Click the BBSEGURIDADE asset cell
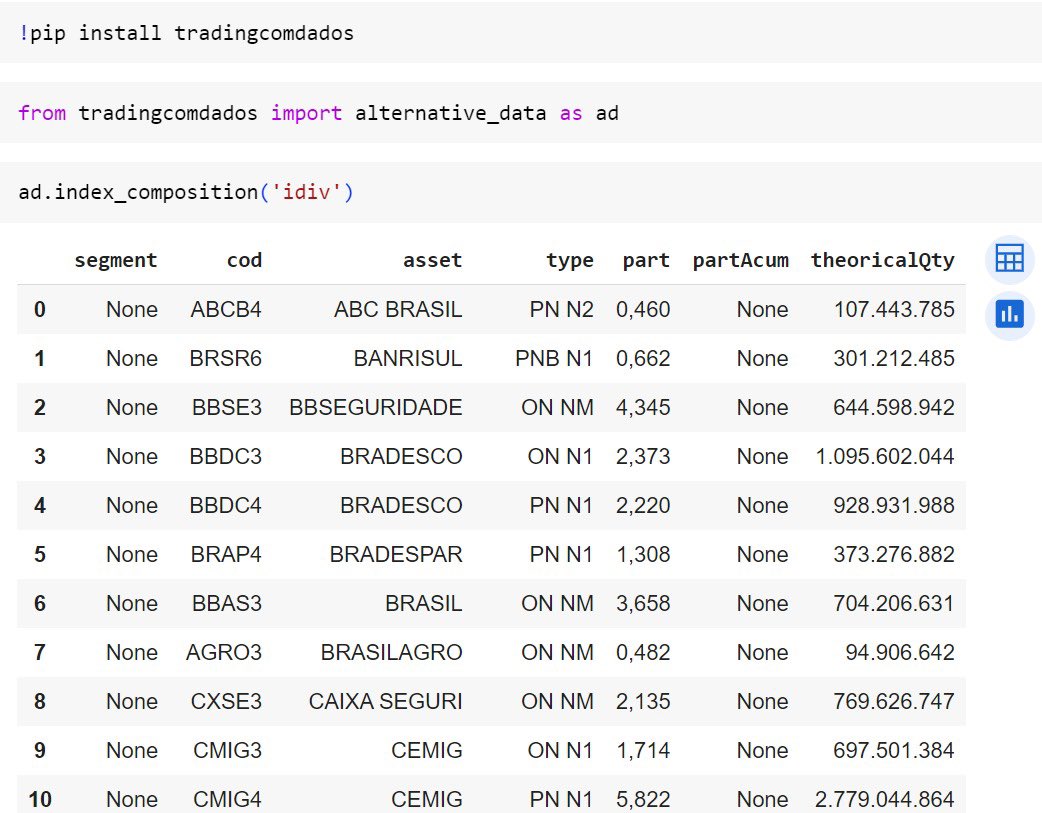Viewport: 1042px width, 813px height. (375, 407)
